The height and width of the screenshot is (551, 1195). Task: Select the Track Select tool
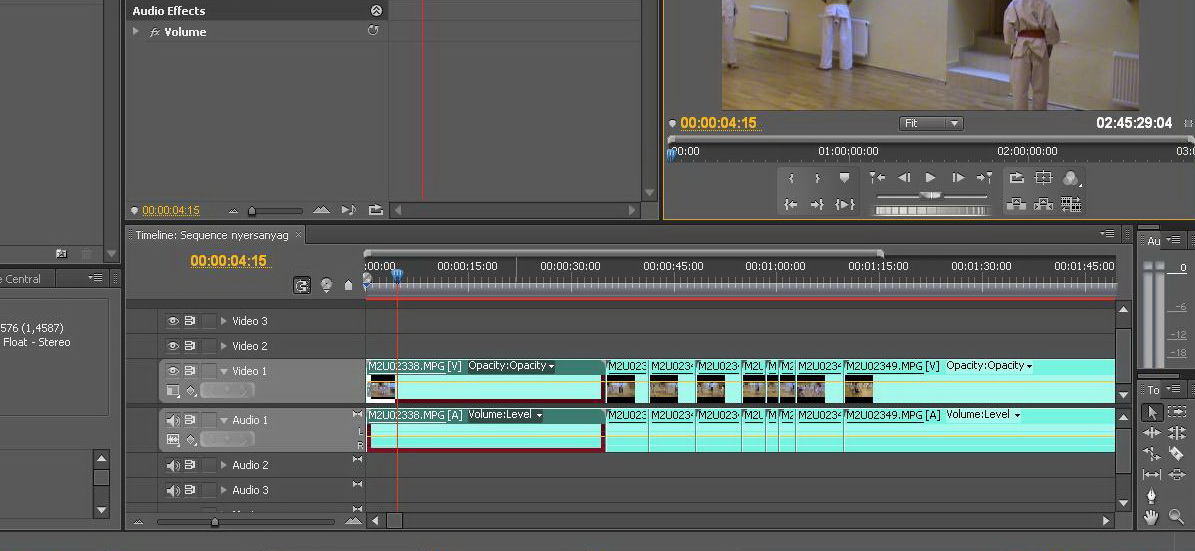tap(1177, 412)
